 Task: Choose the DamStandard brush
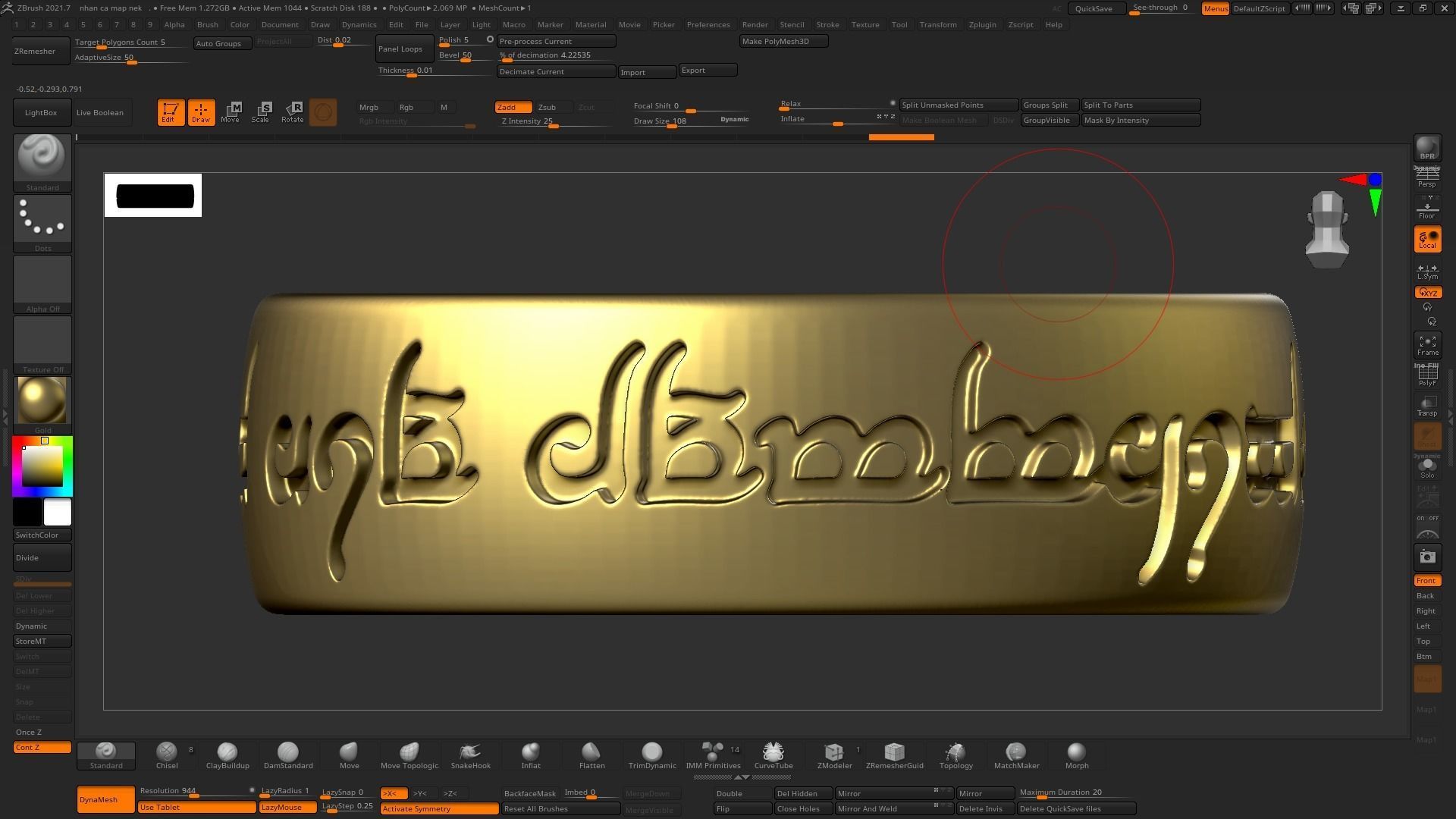tap(287, 753)
